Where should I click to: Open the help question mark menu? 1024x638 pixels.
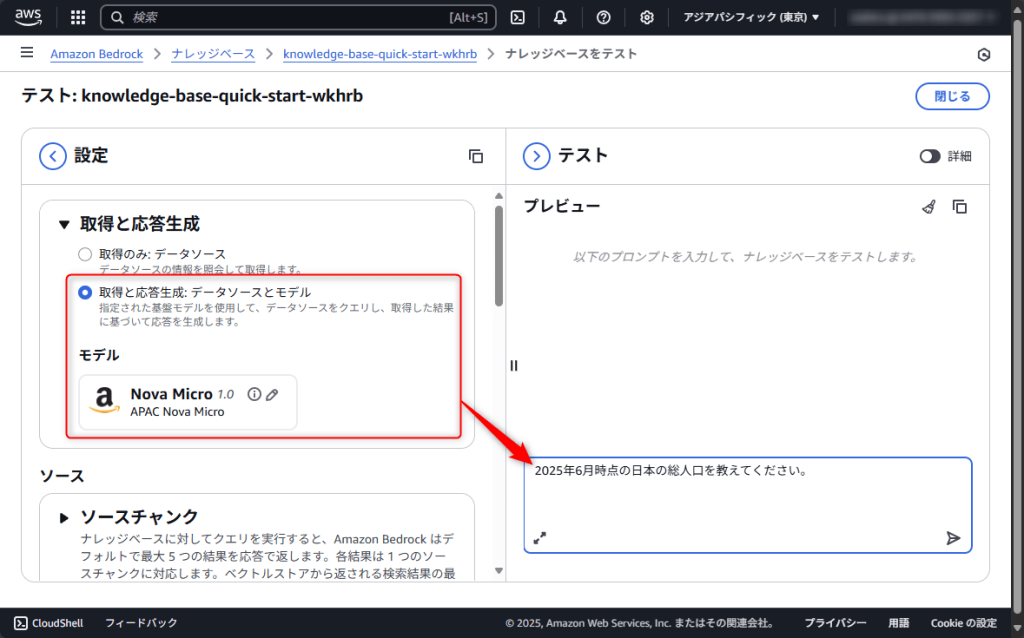pyautogui.click(x=603, y=18)
